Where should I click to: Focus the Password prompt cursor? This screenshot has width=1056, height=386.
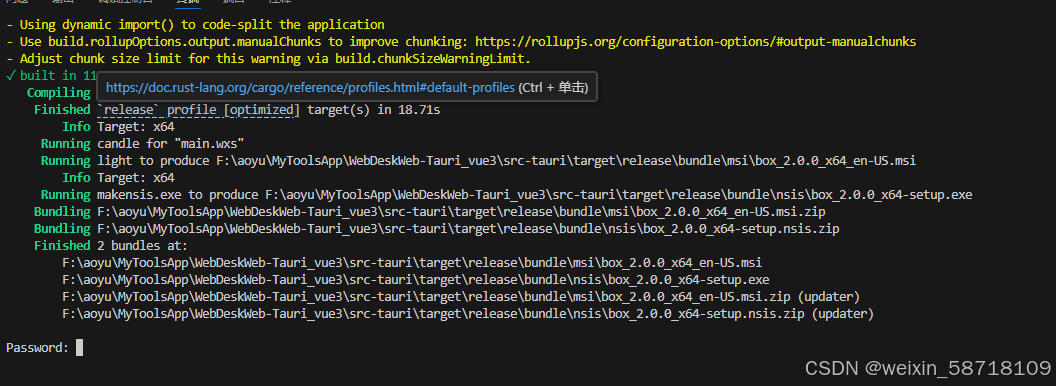coord(79,348)
